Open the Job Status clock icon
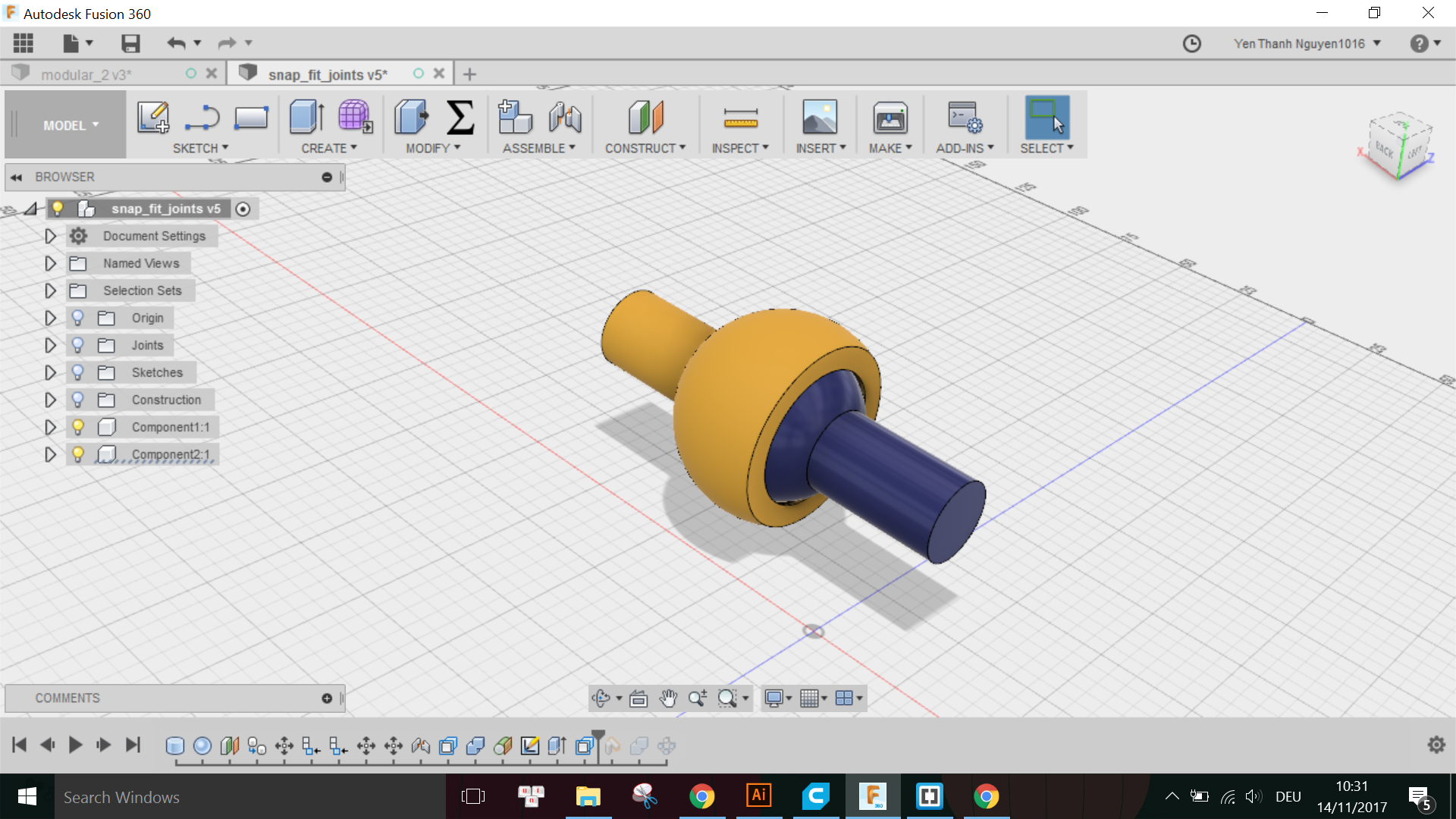Viewport: 1456px width, 819px height. point(1192,43)
